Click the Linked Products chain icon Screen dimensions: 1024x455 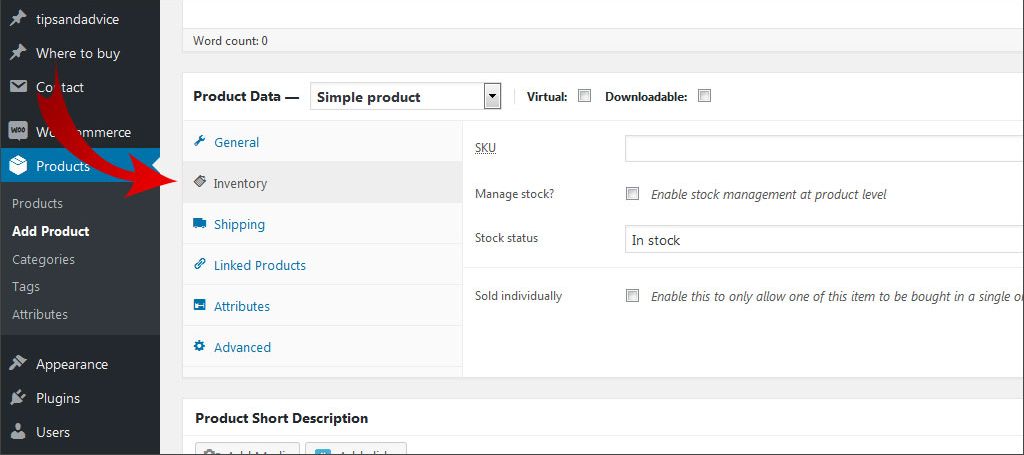(199, 265)
